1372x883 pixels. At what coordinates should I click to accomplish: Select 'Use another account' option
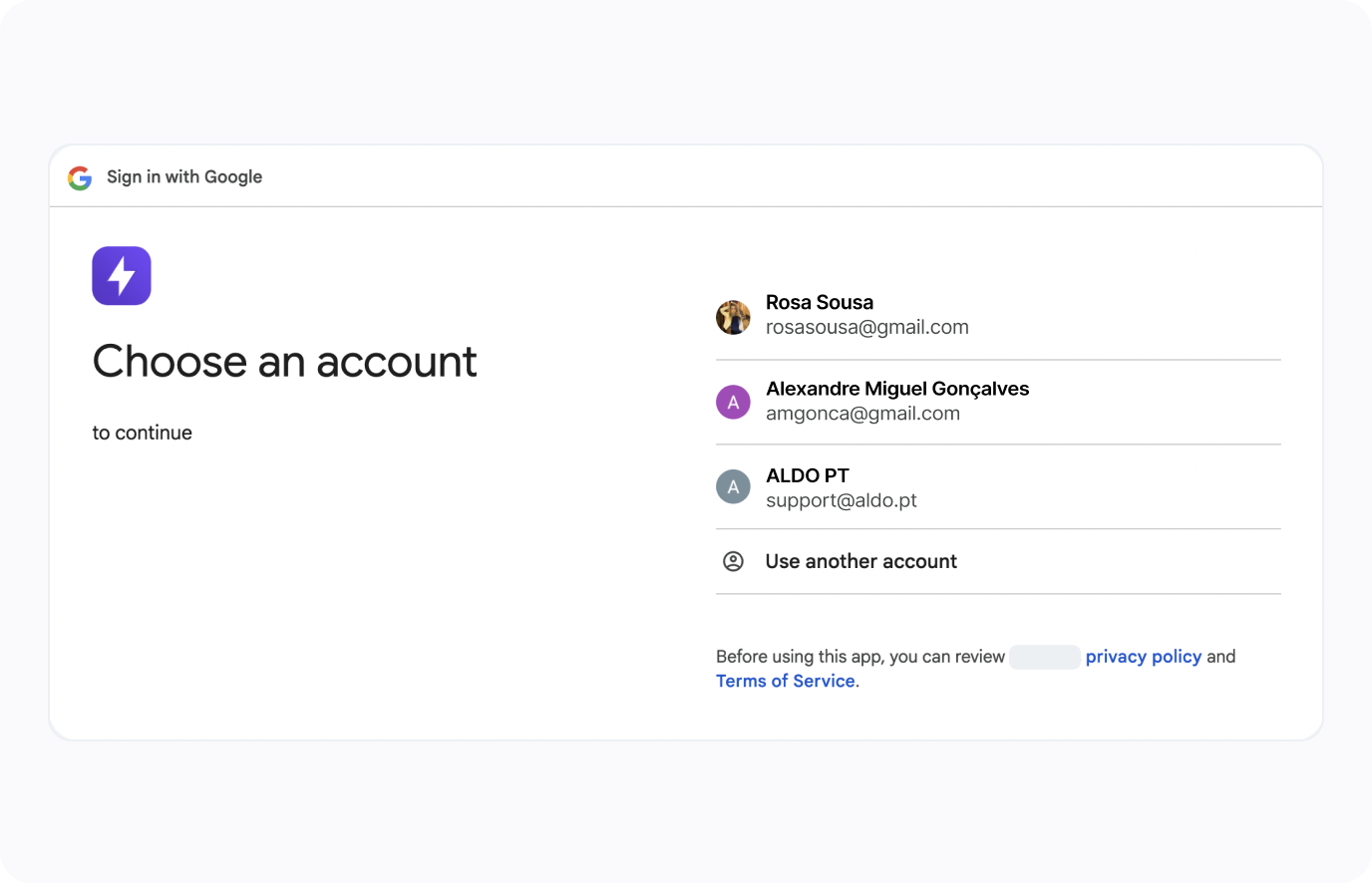(x=860, y=561)
